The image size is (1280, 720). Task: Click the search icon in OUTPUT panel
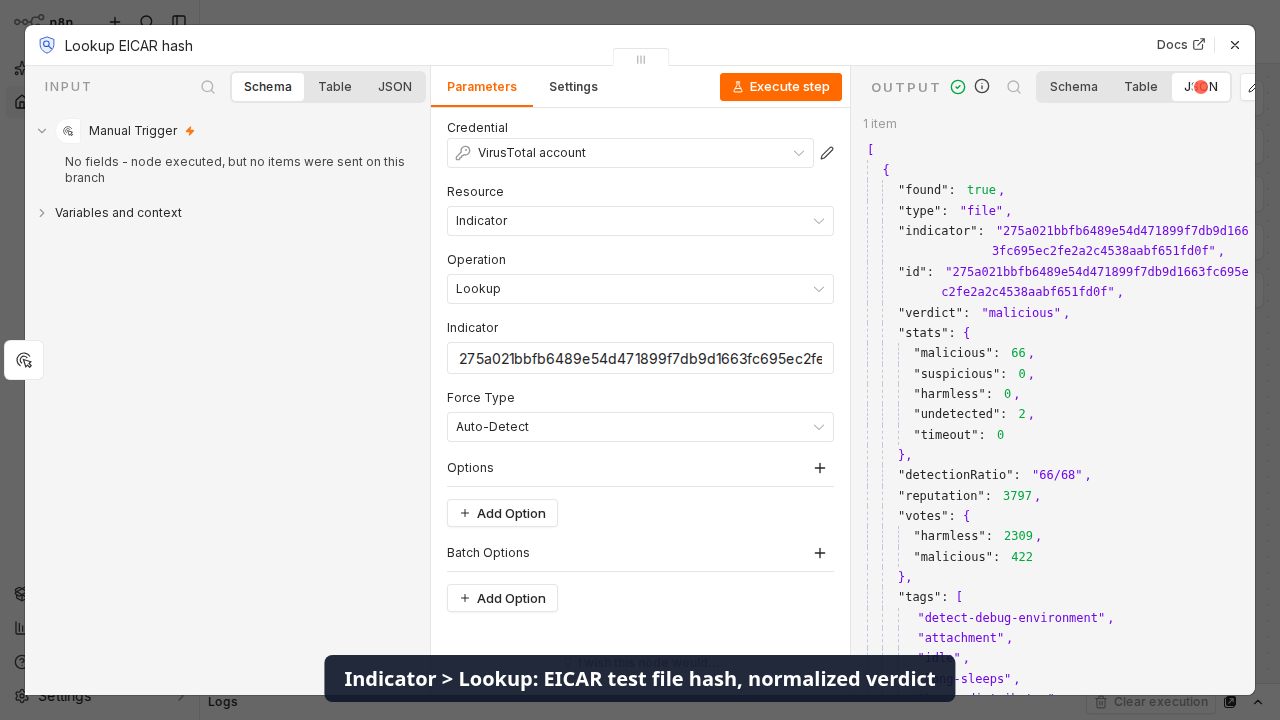[1014, 87]
